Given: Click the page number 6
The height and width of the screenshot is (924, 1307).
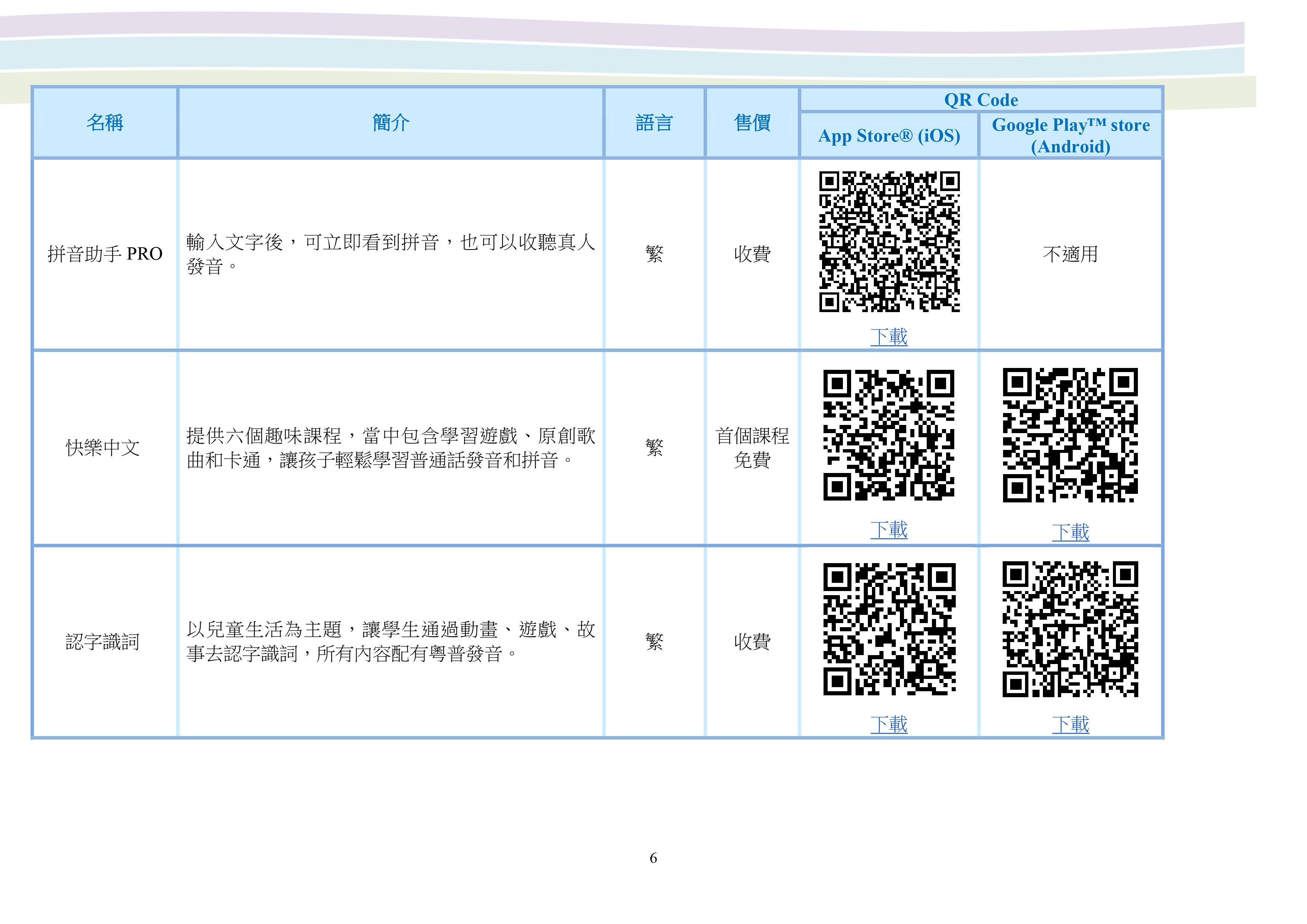Looking at the screenshot, I should click(x=653, y=858).
